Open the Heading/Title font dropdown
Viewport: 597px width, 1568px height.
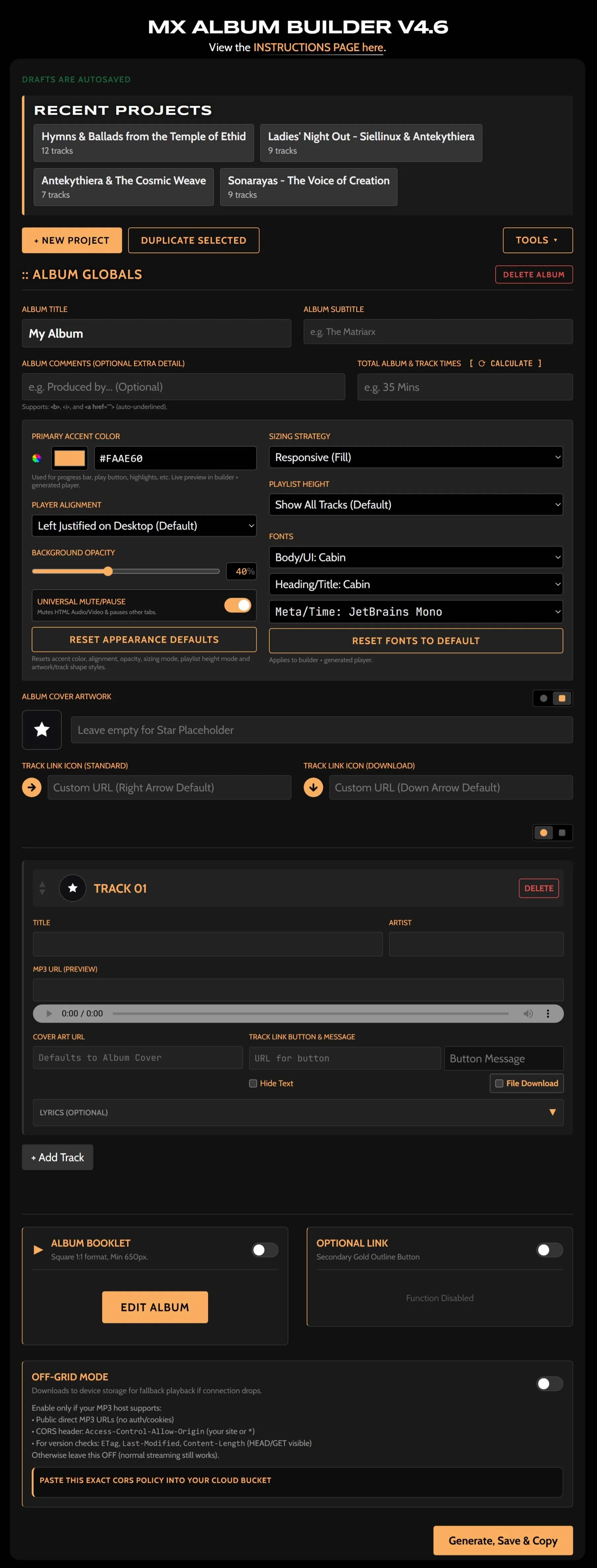coord(416,584)
